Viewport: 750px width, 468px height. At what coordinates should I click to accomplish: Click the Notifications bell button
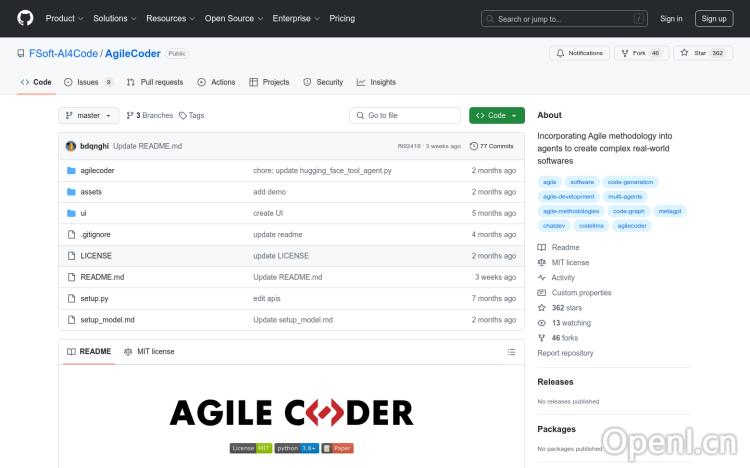[x=579, y=53]
